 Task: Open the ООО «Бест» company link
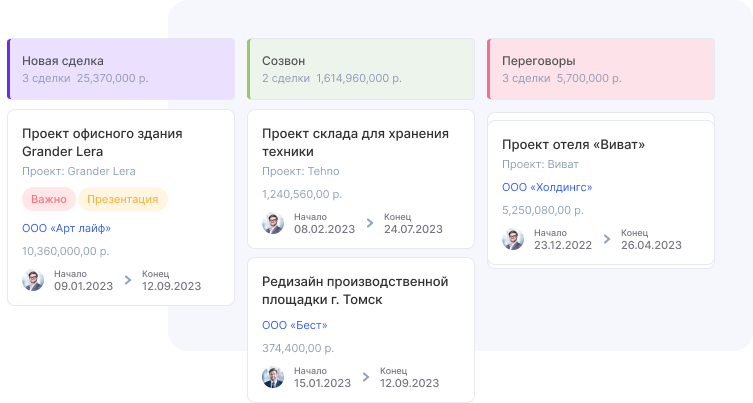(x=294, y=325)
